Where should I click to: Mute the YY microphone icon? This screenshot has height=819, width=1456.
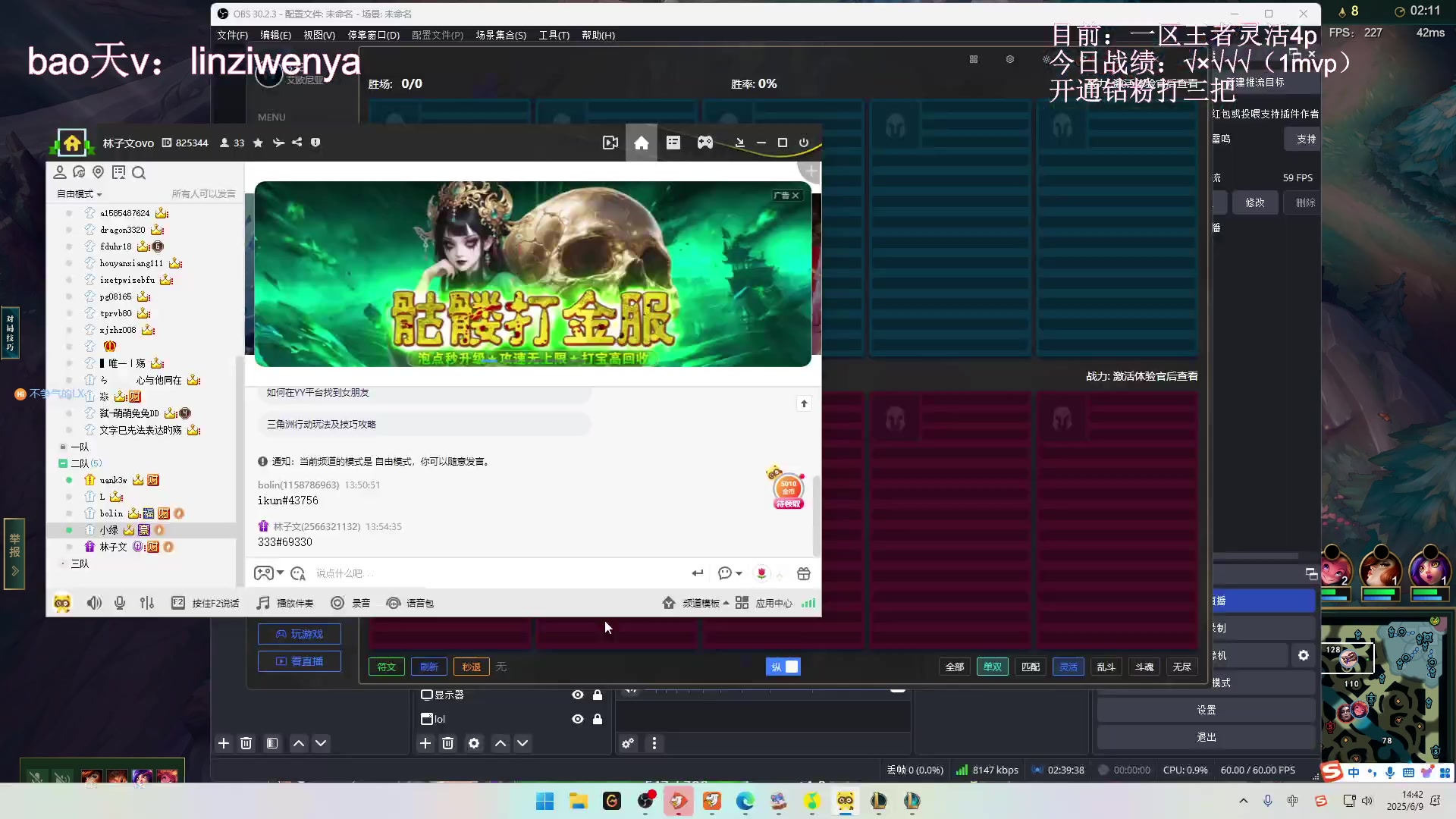pyautogui.click(x=120, y=603)
